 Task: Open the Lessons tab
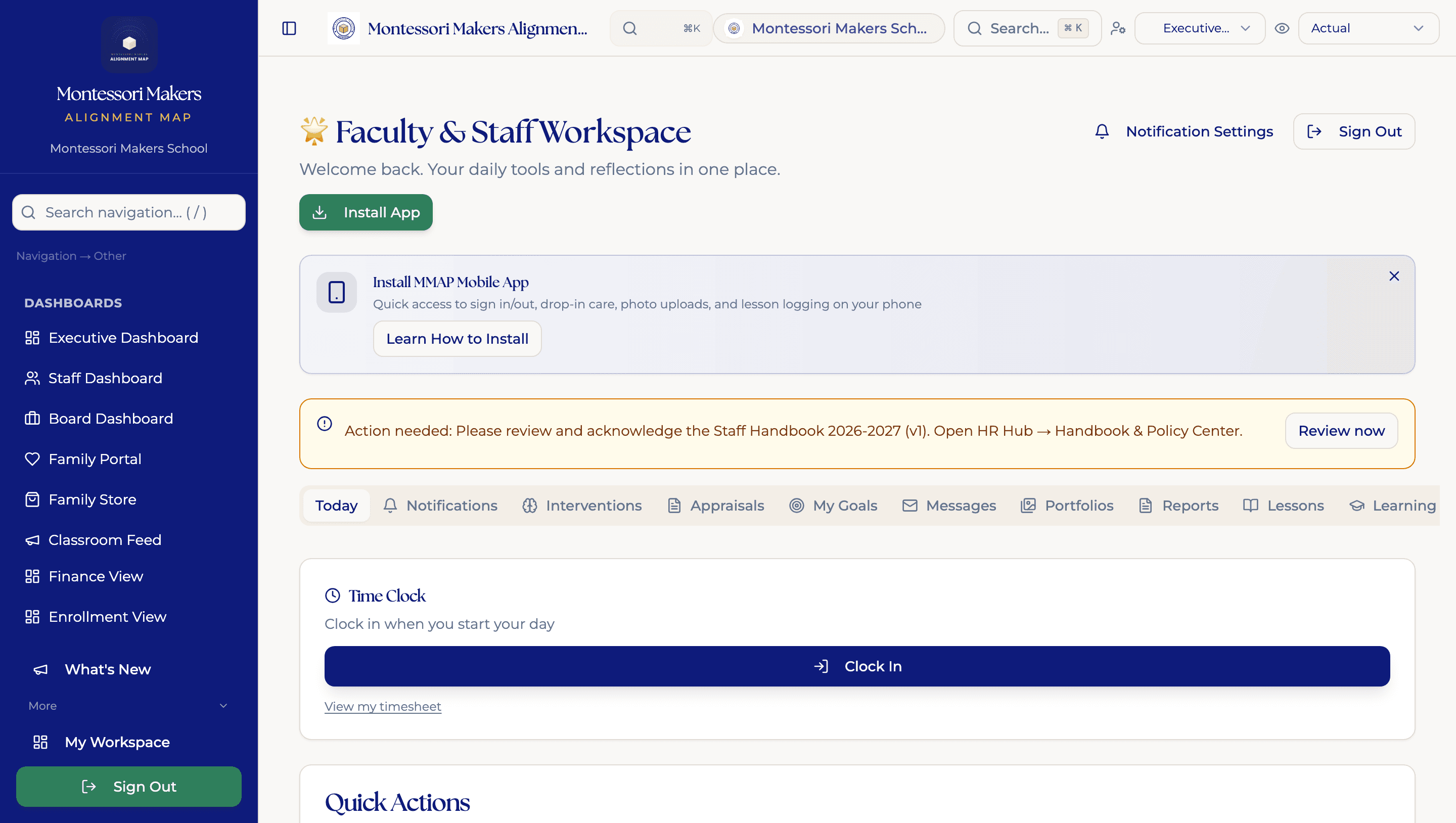1284,506
